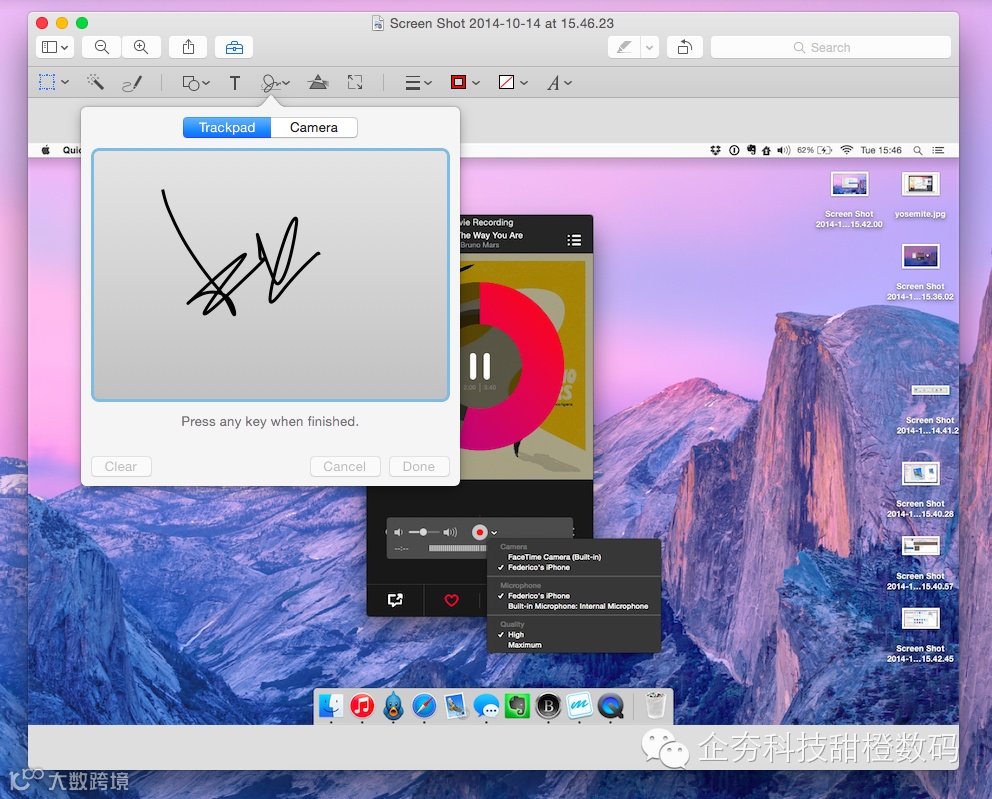
Task: Open the border color picker
Action: [465, 82]
